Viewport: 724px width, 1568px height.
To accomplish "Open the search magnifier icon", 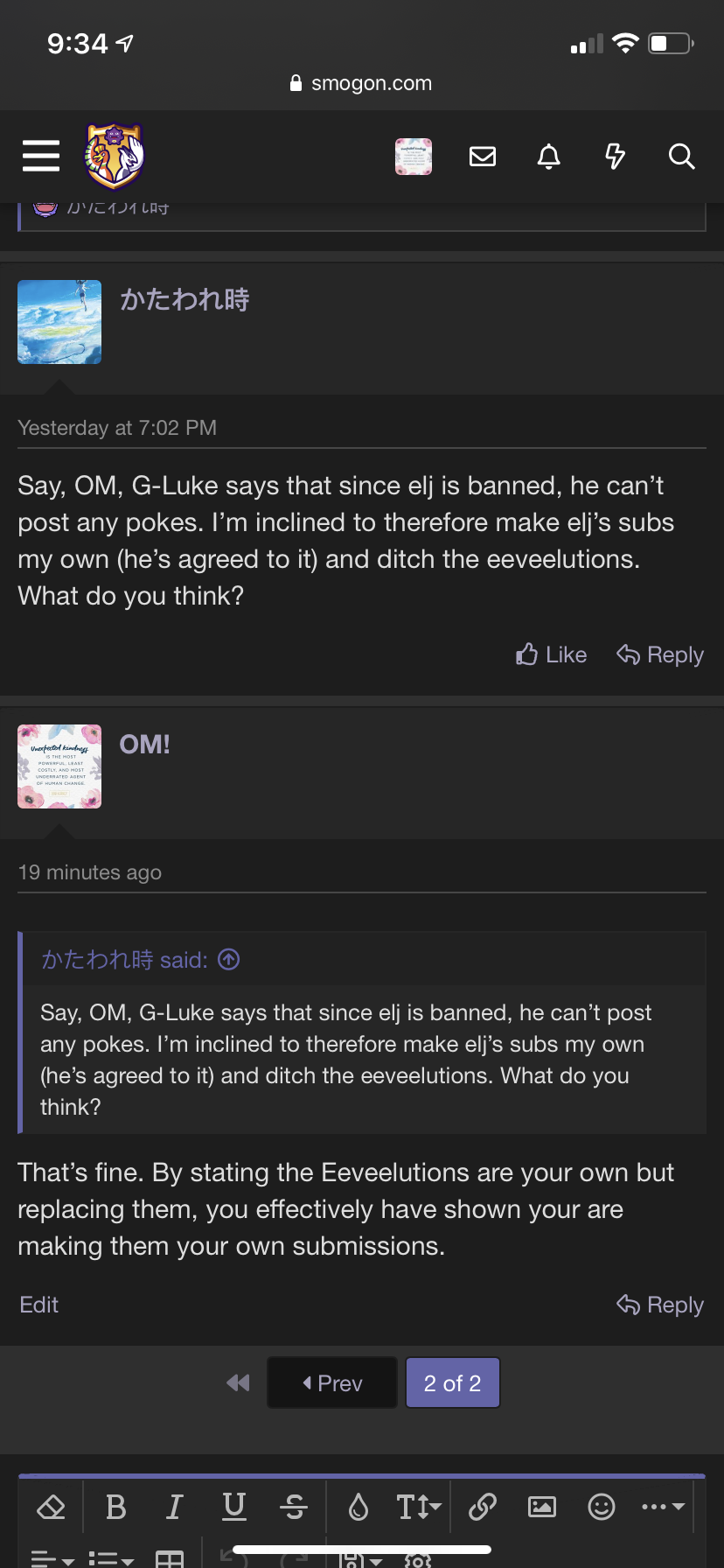I will click(681, 157).
